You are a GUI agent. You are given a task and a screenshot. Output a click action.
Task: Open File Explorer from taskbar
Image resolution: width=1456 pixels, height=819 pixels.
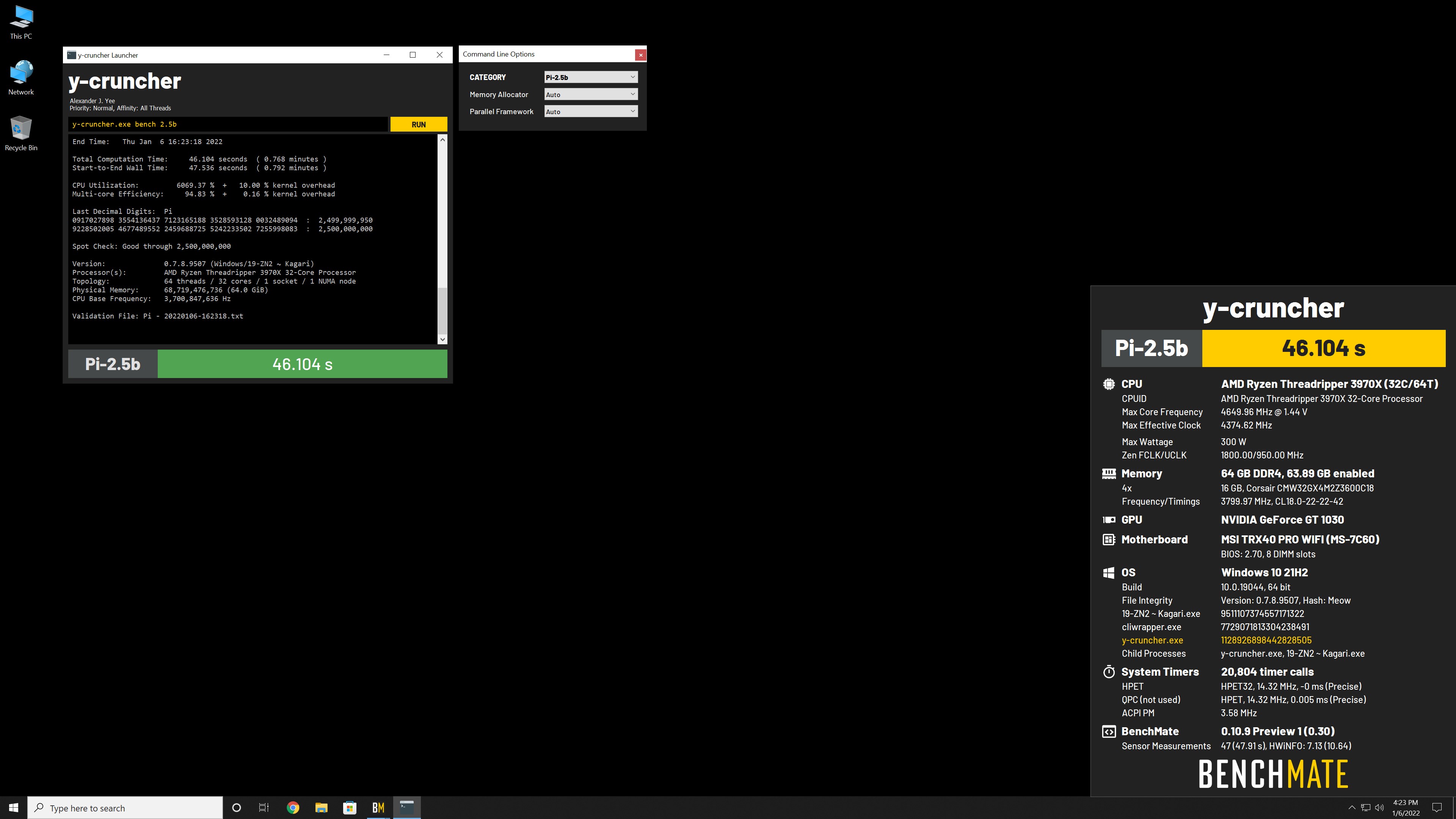point(321,808)
